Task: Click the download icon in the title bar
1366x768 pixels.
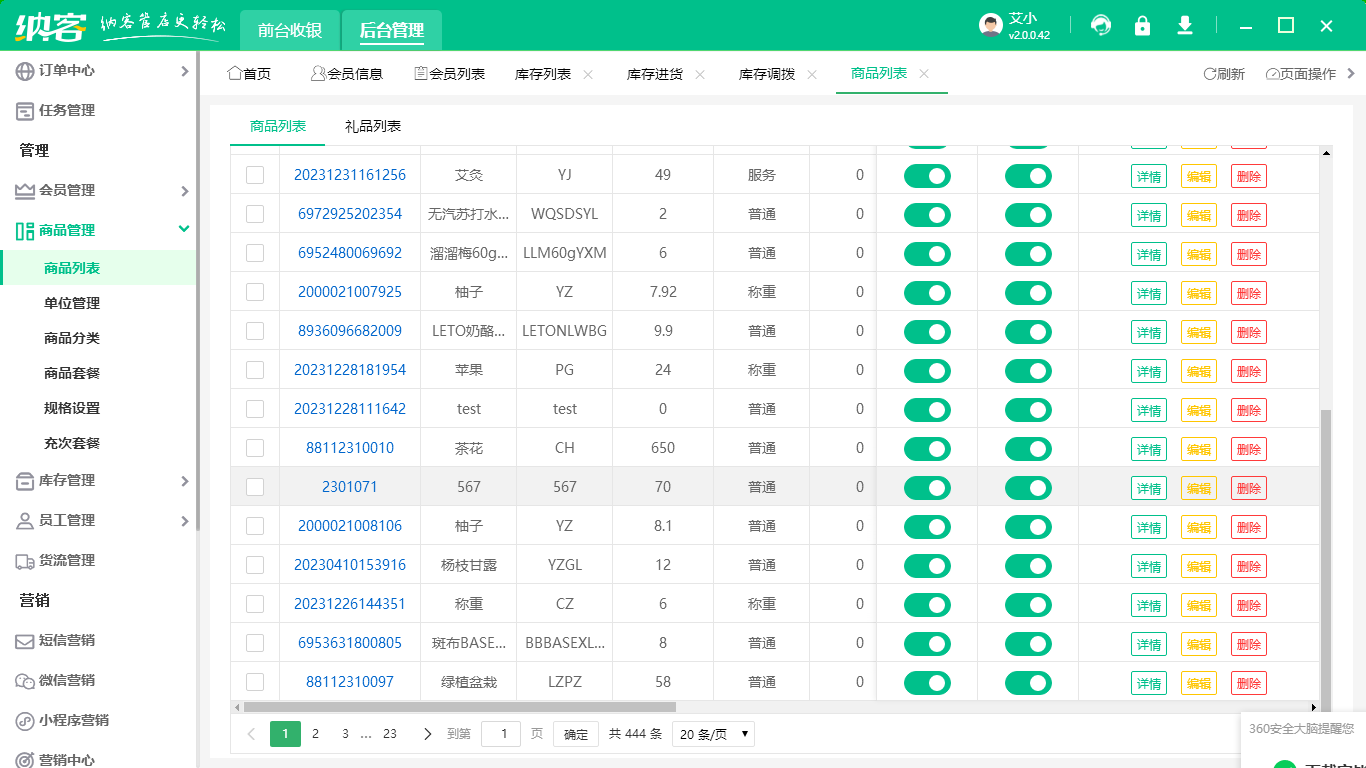Action: click(x=1184, y=26)
